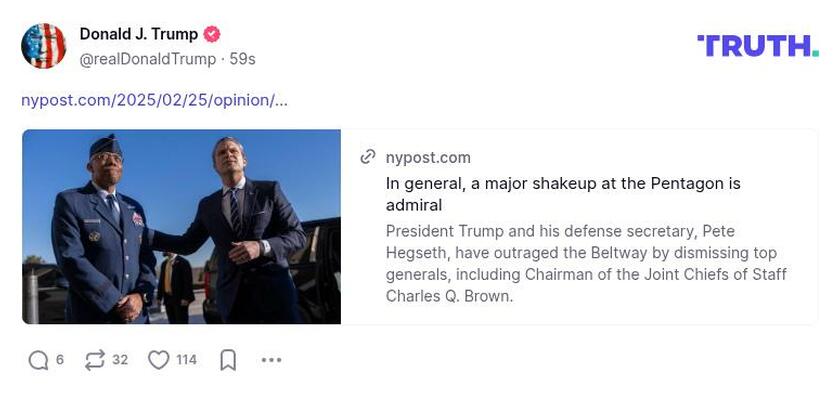Open the Truth Social logo
The image size is (840, 406).
click(x=757, y=45)
